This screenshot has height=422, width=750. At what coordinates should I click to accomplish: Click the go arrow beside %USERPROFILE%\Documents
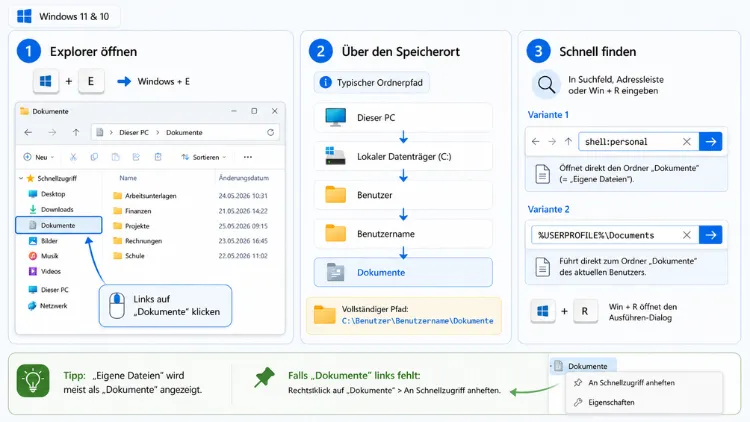pos(710,235)
